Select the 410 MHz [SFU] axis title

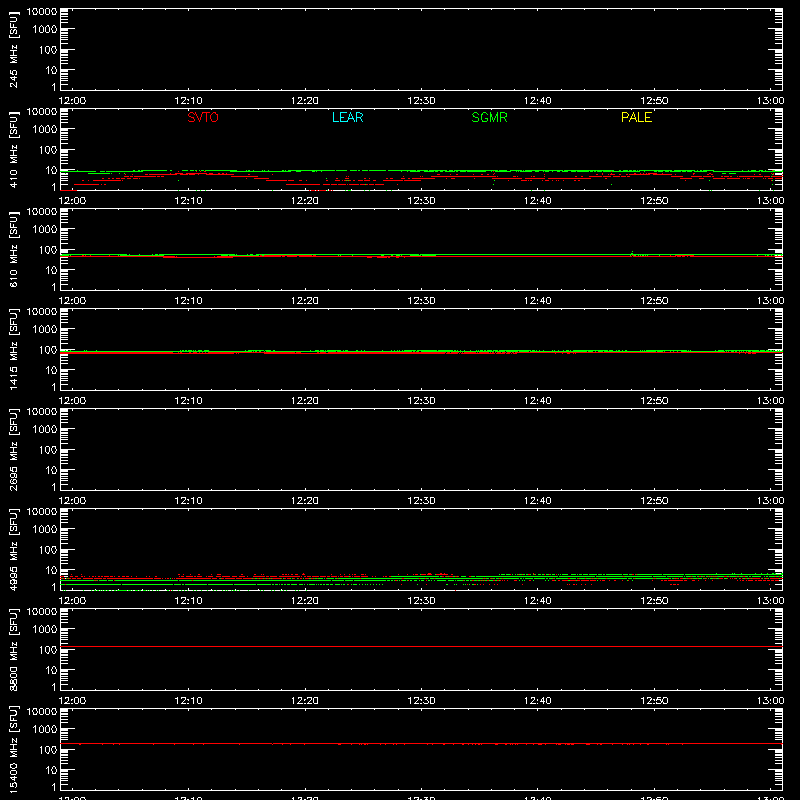(x=14, y=149)
